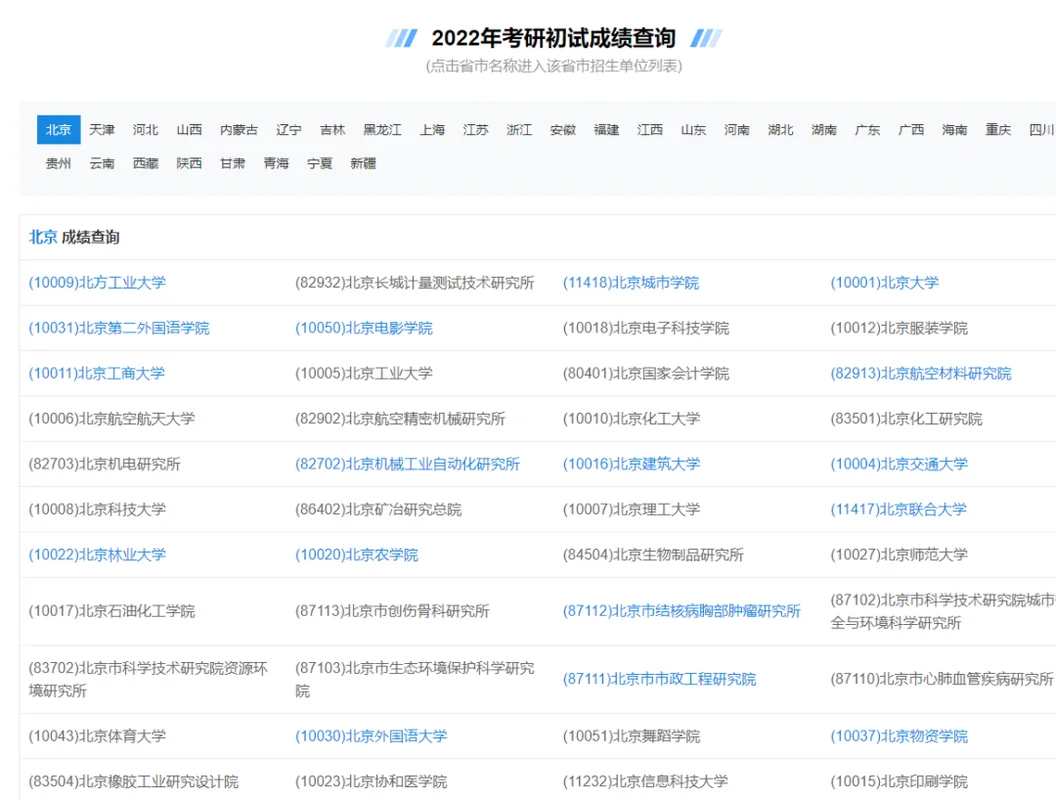This screenshot has height=800, width=1056.
Task: Click (10023)北京协和医学院 entry
Action: (371, 781)
